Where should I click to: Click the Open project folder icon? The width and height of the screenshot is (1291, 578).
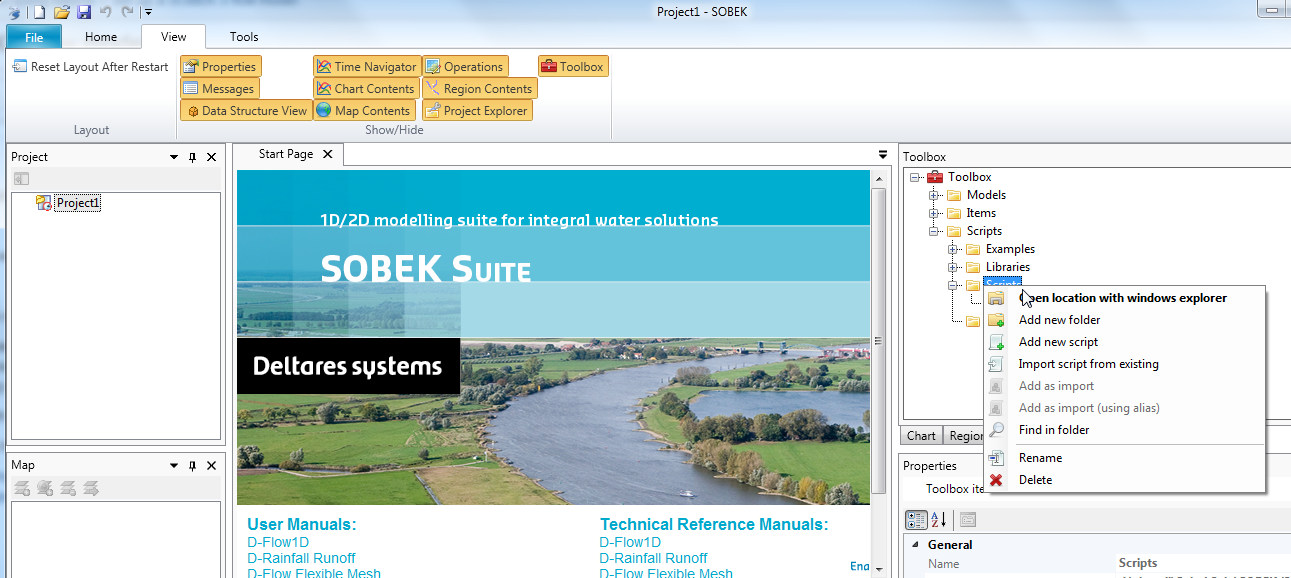tap(62, 12)
